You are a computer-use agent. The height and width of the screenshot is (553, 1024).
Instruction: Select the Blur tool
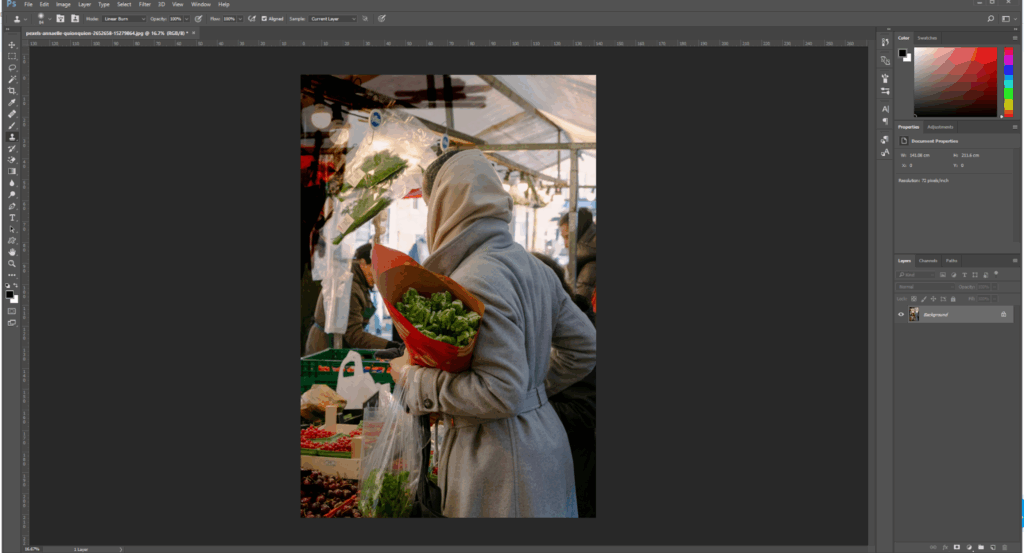pos(12,183)
